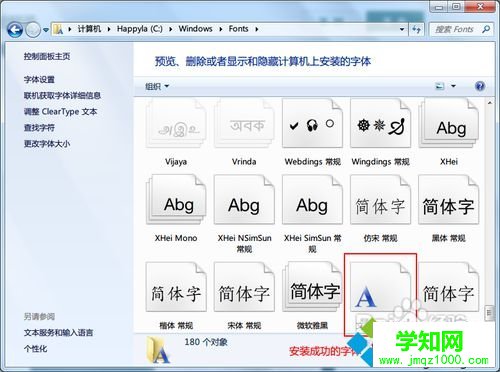500x372 pixels.
Task: Refresh the Fonts folder view
Action: click(x=416, y=29)
